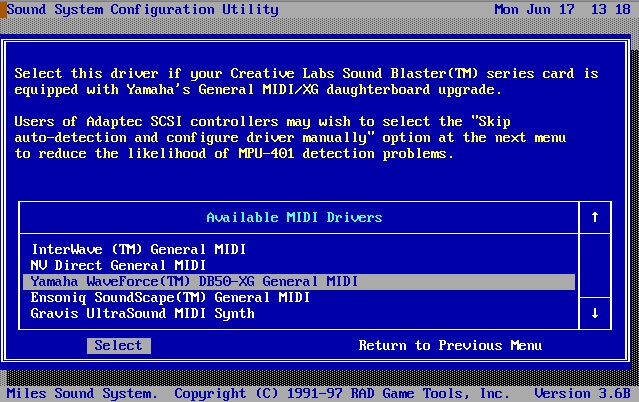Click the Select button

click(x=119, y=346)
